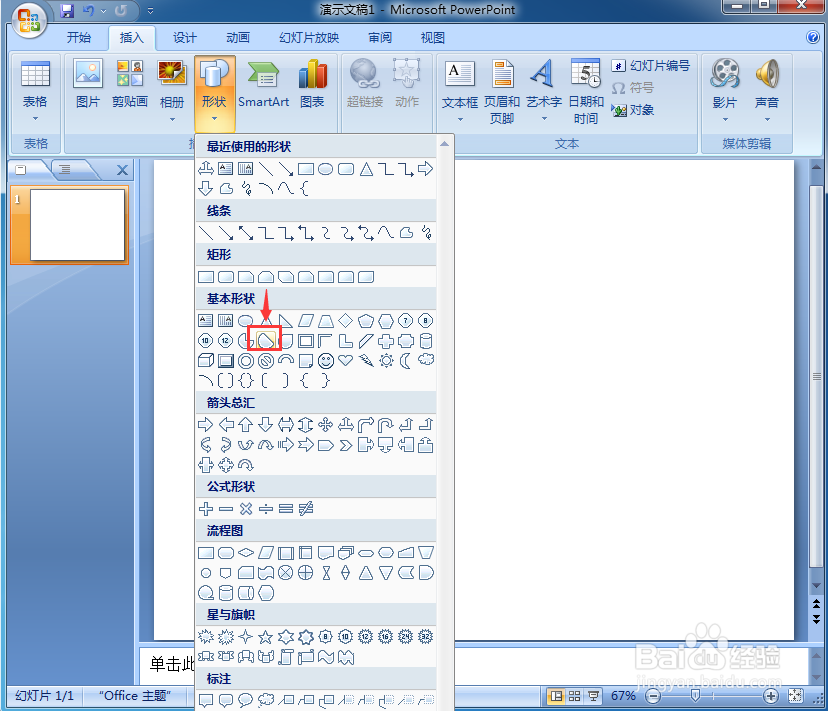828x711 pixels.
Task: Choose the right arrow in 箭头总汇
Action: pos(205,424)
